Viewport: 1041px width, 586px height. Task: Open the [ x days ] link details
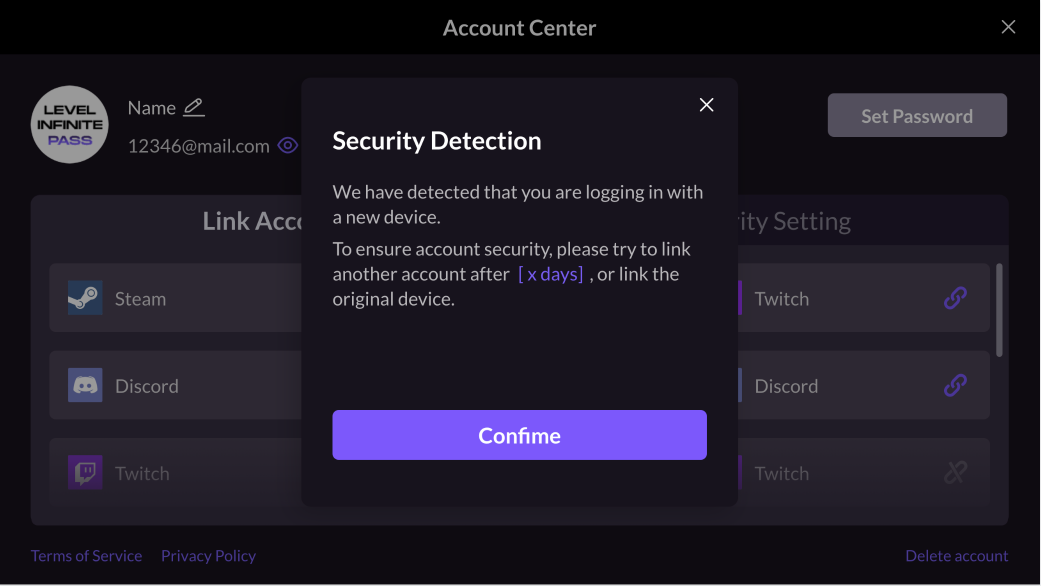551,273
